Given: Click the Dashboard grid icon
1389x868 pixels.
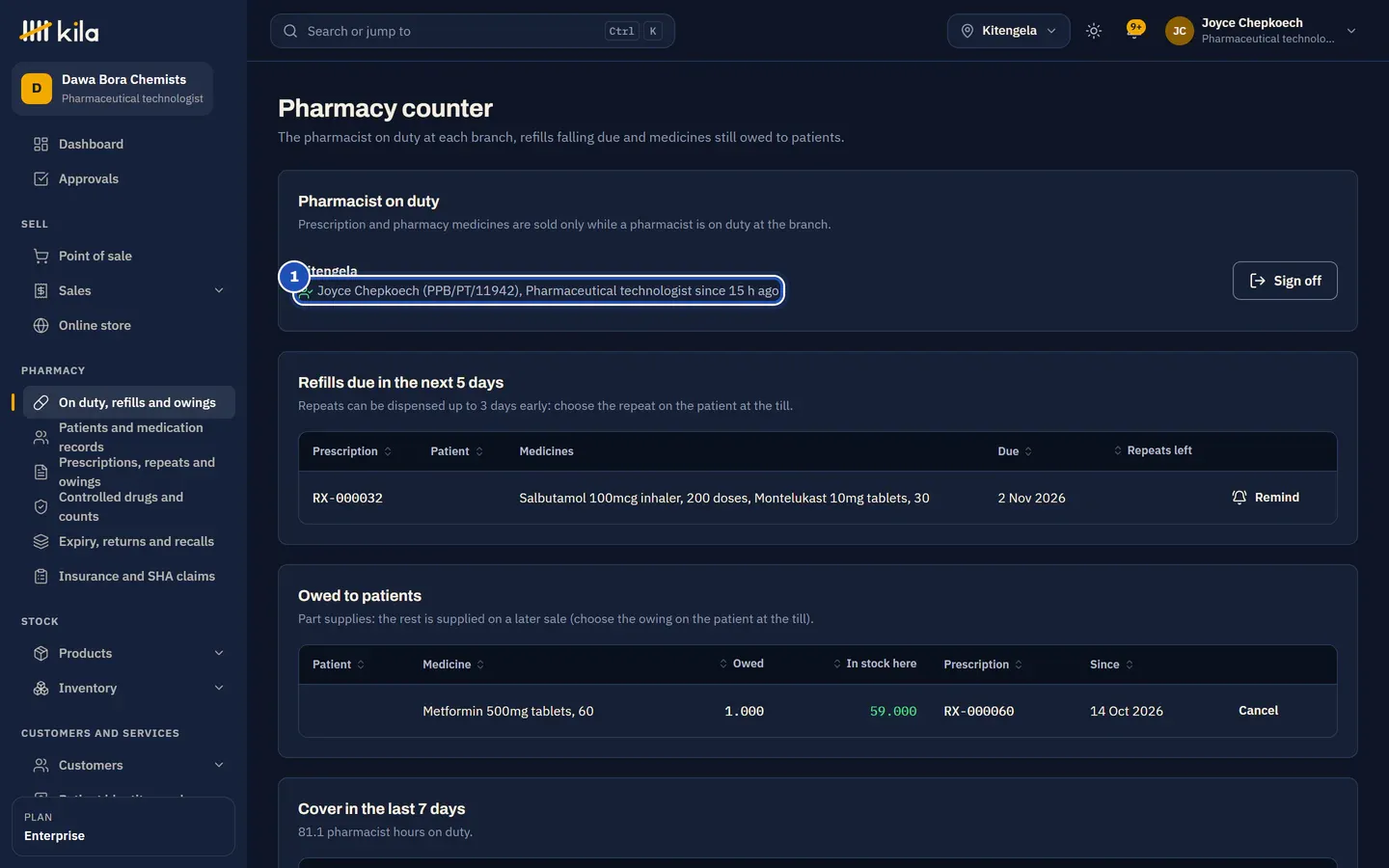Looking at the screenshot, I should tap(41, 145).
